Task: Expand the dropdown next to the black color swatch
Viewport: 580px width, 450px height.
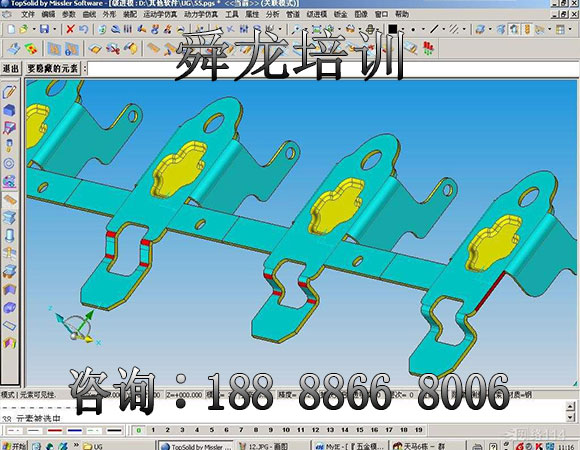Action: (402, 29)
